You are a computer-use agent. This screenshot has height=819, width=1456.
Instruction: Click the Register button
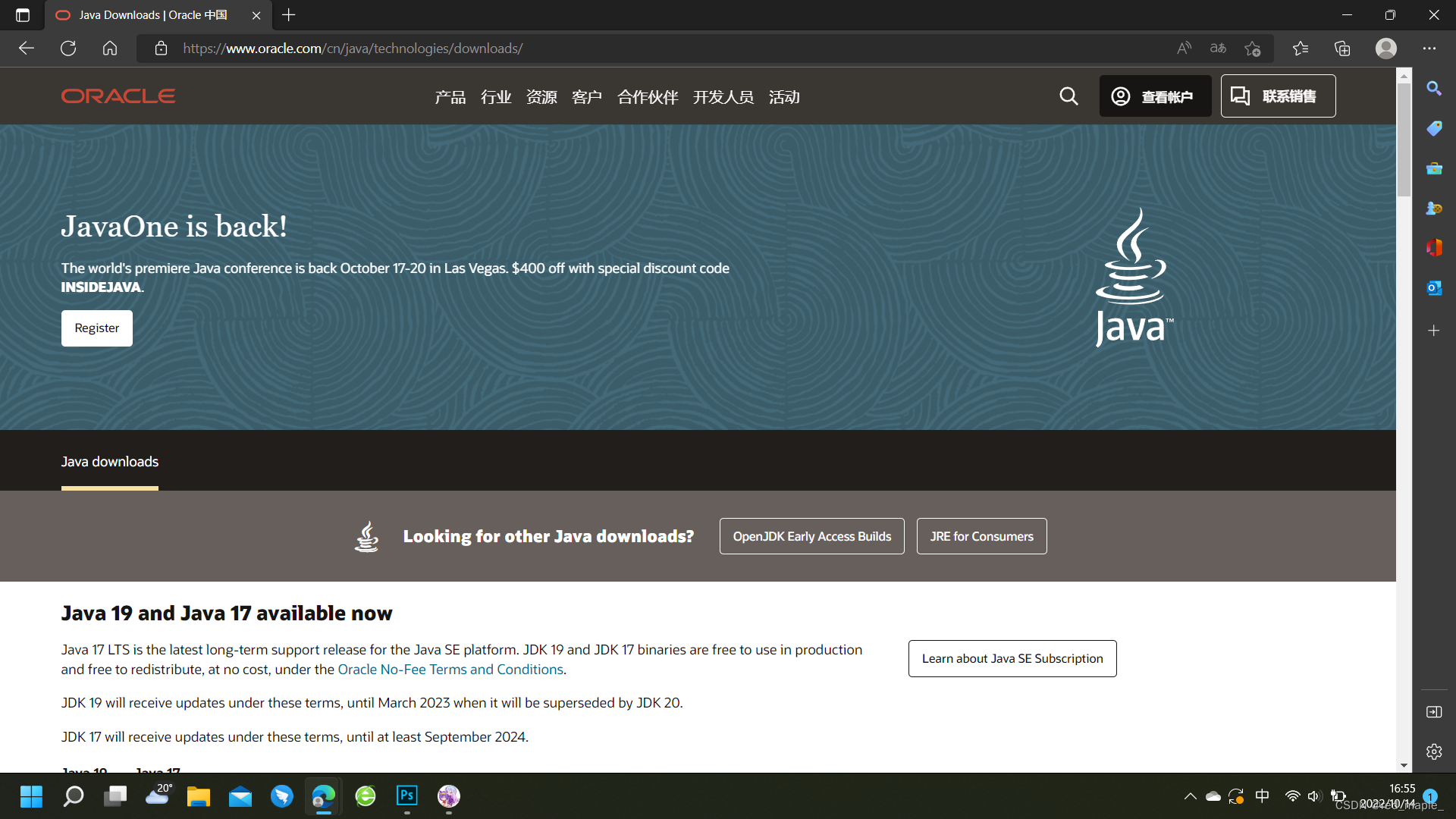pyautogui.click(x=97, y=328)
